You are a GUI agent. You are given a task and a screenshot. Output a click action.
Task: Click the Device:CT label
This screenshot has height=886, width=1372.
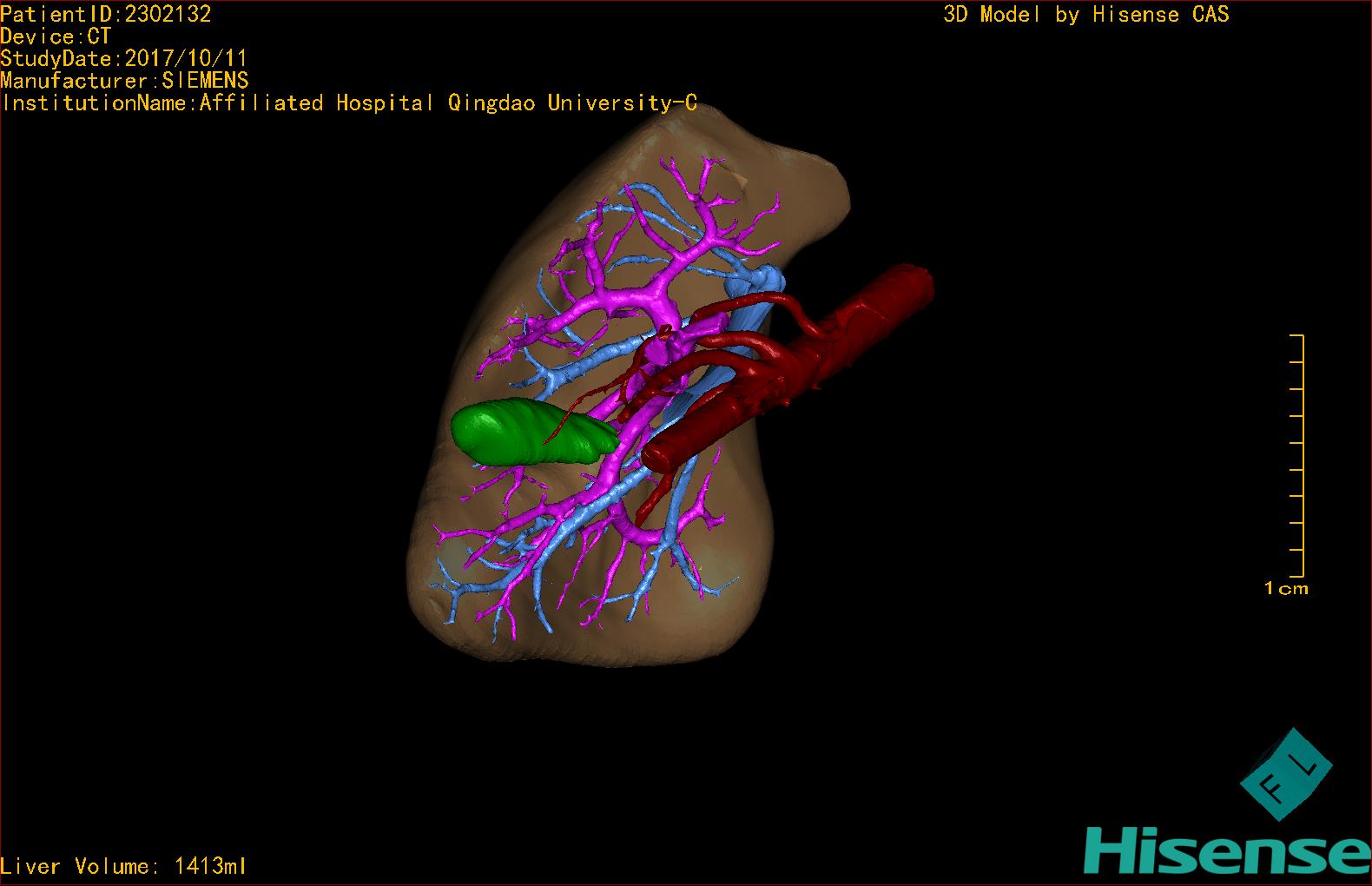pos(56,36)
